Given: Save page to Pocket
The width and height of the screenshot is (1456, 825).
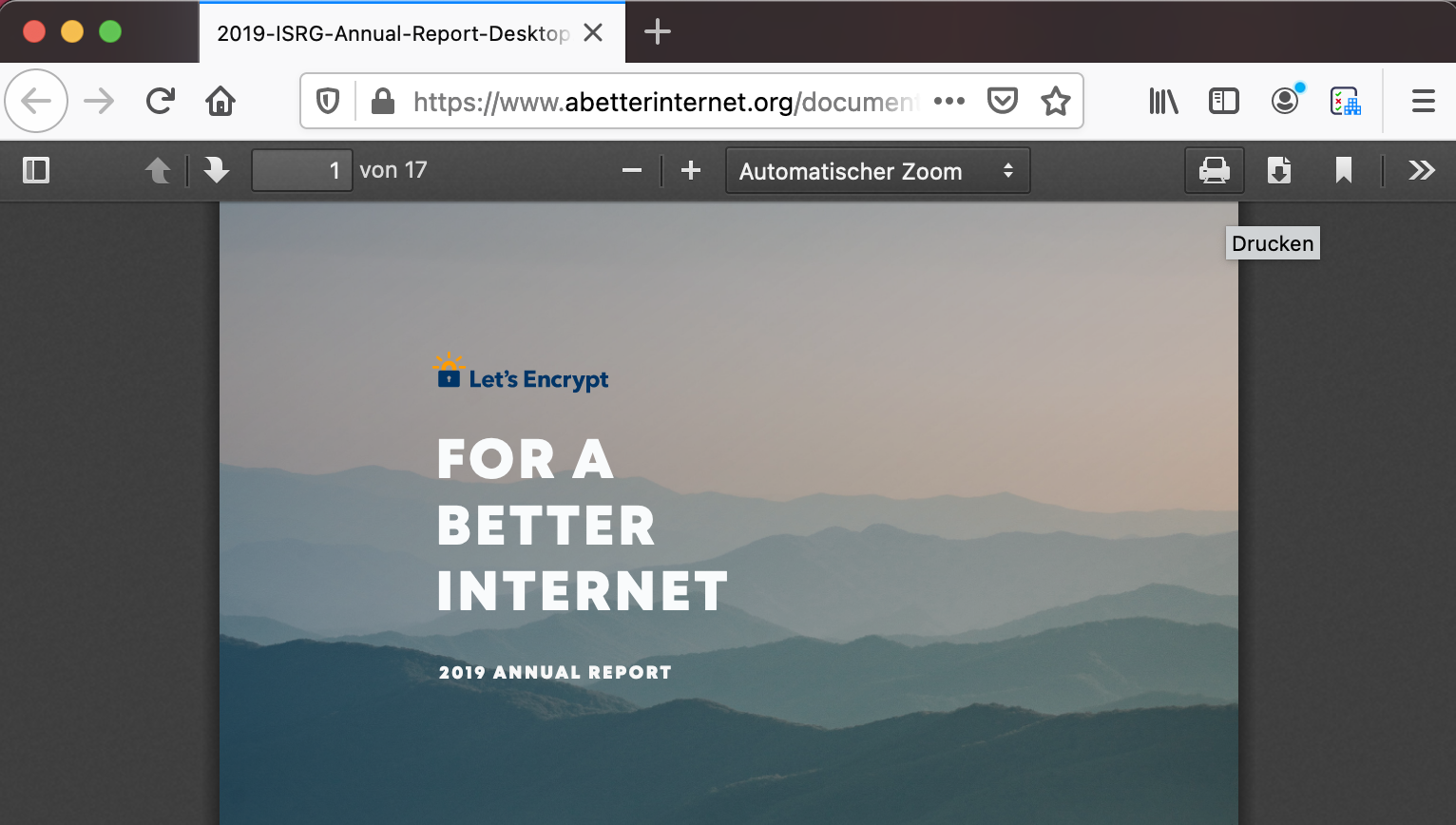Looking at the screenshot, I should pyautogui.click(x=1003, y=101).
